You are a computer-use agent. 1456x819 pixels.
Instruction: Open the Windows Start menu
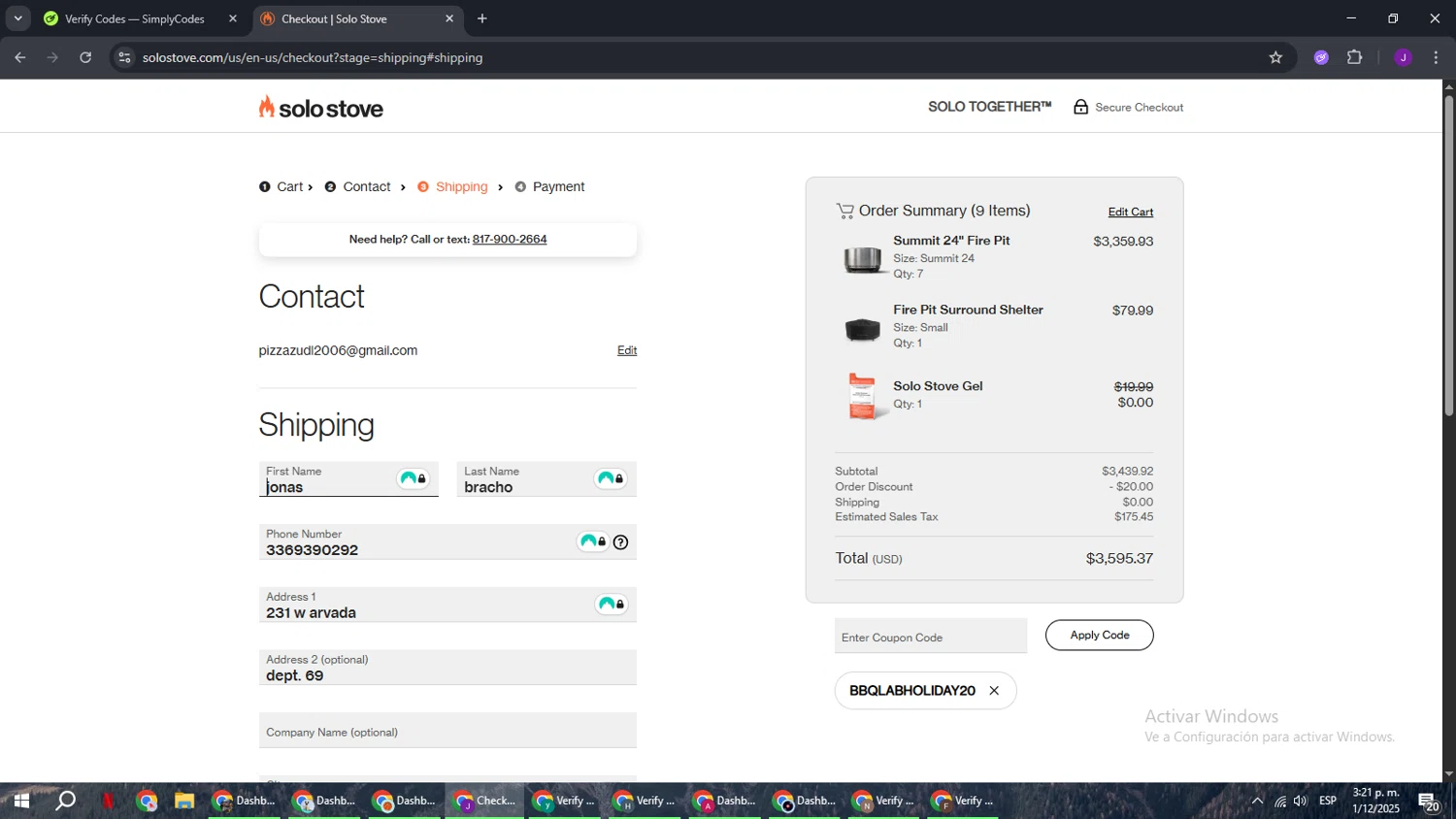point(20,801)
